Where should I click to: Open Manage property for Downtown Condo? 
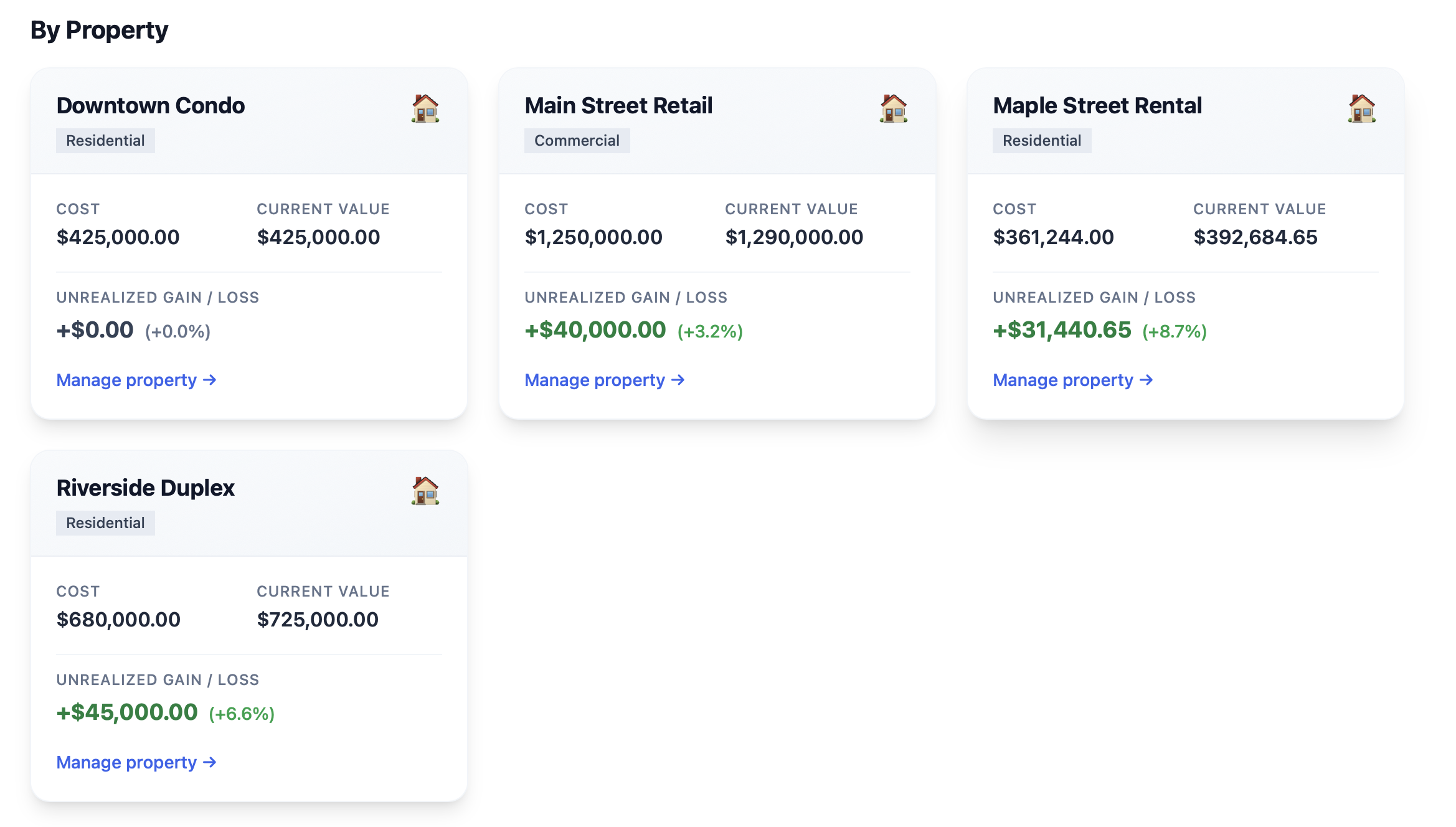click(x=126, y=380)
